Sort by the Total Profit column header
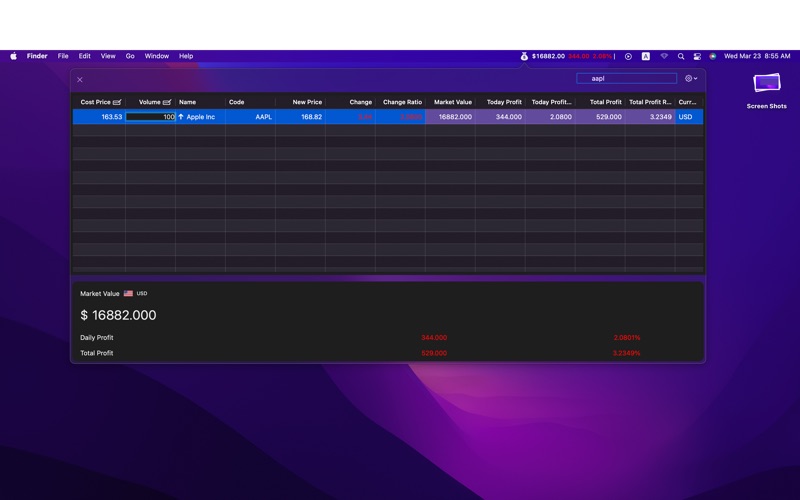The width and height of the screenshot is (800, 500). [601, 102]
